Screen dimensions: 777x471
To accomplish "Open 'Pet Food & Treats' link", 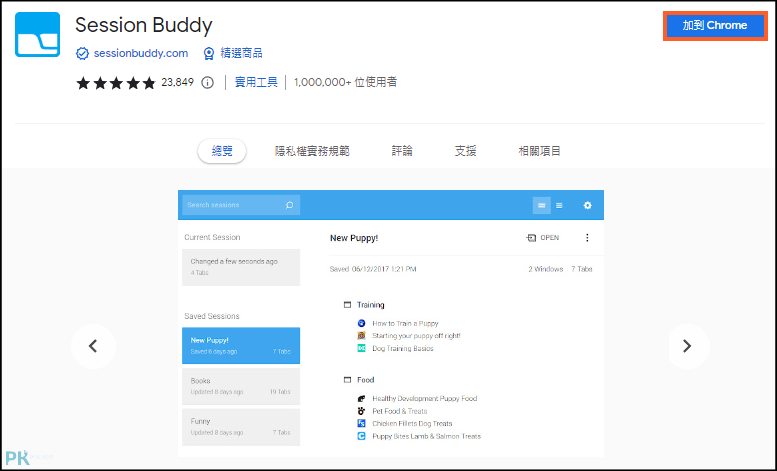I will 399,411.
